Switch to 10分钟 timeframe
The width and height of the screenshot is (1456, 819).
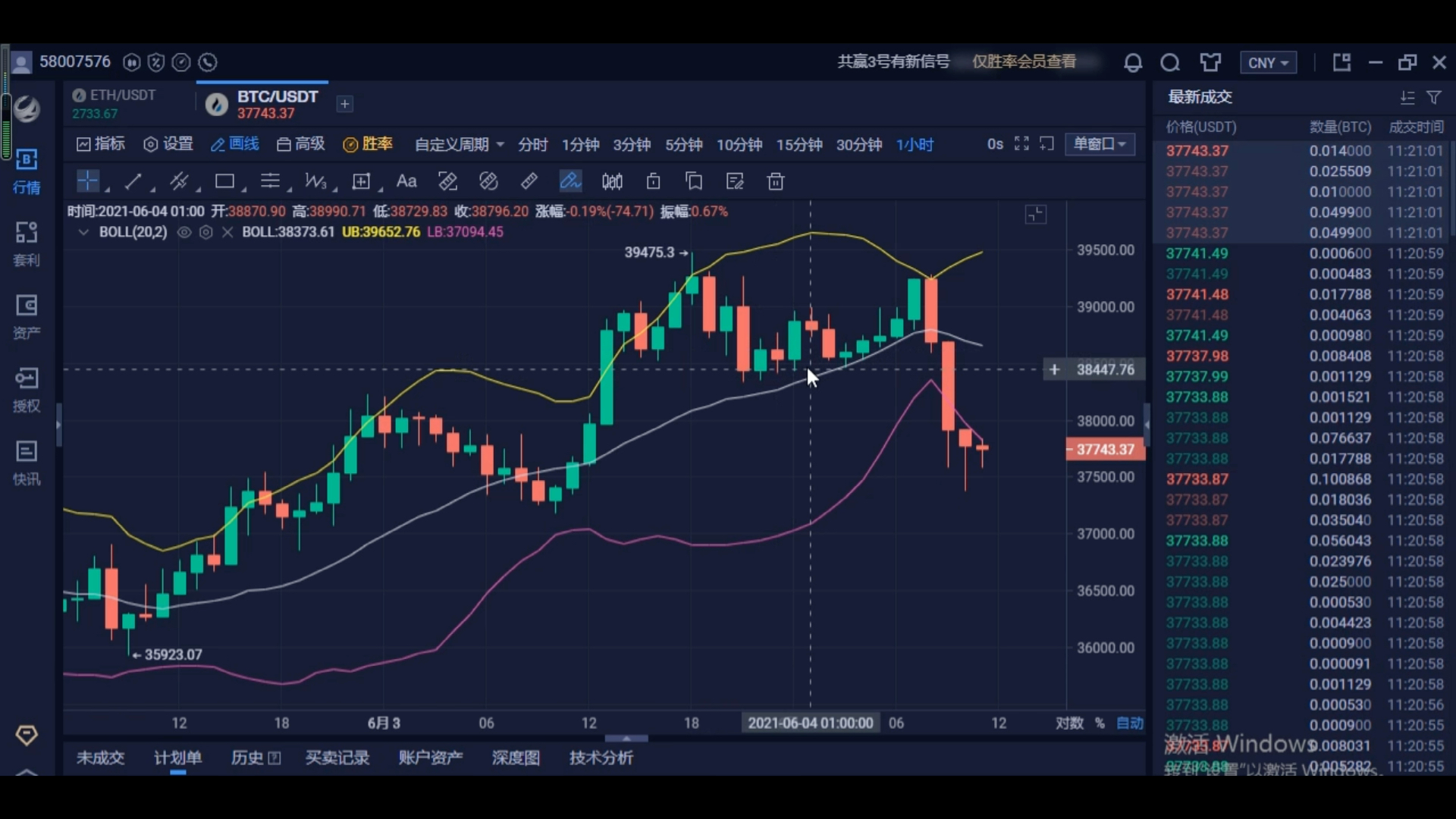739,144
